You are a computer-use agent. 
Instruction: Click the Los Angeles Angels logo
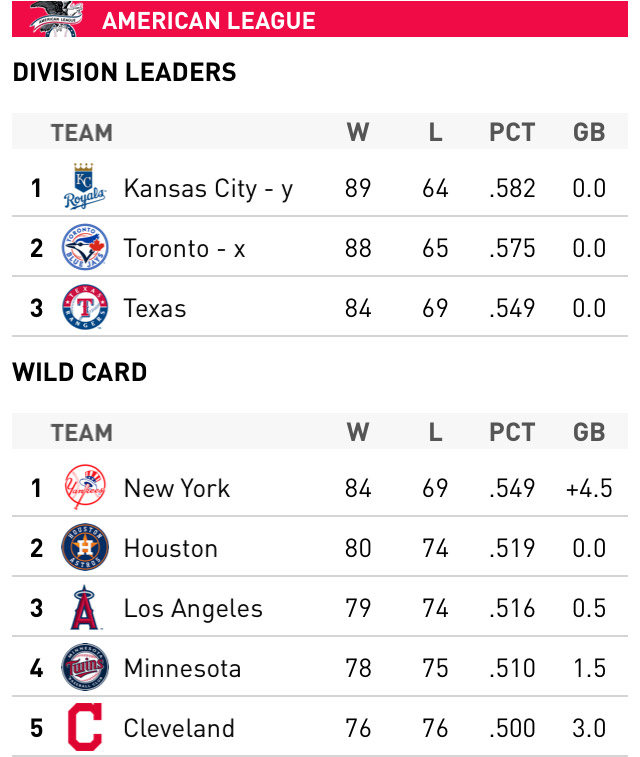(84, 608)
